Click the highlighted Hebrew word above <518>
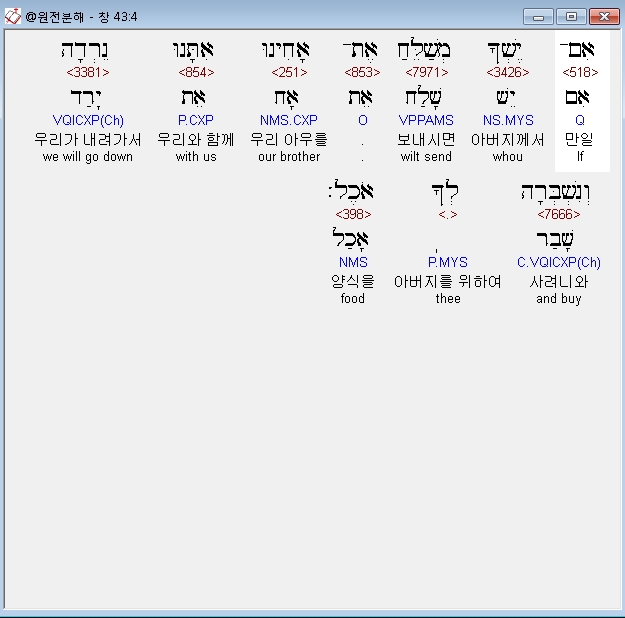This screenshot has height=618, width=625. [x=577, y=49]
